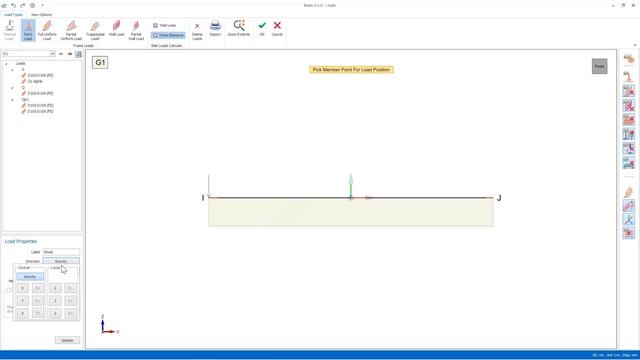Choose Local R1 direction button
640x360 pixels.
70,288
